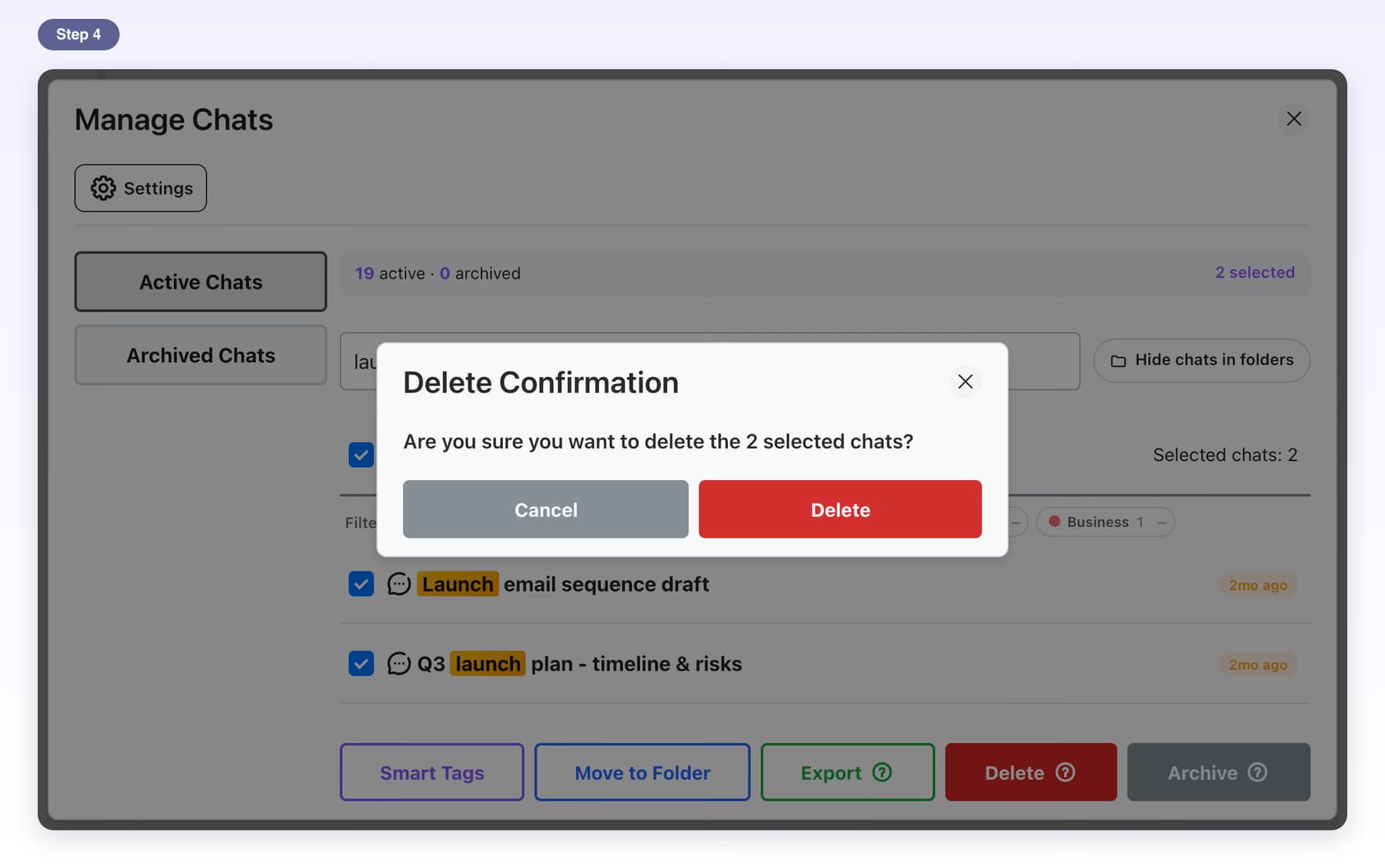This screenshot has width=1385, height=868.
Task: Click Hide chats in folders button
Action: point(1202,360)
